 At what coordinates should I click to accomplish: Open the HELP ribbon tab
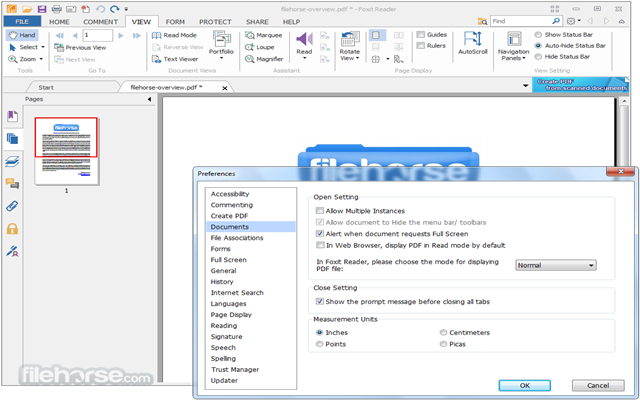pos(291,22)
